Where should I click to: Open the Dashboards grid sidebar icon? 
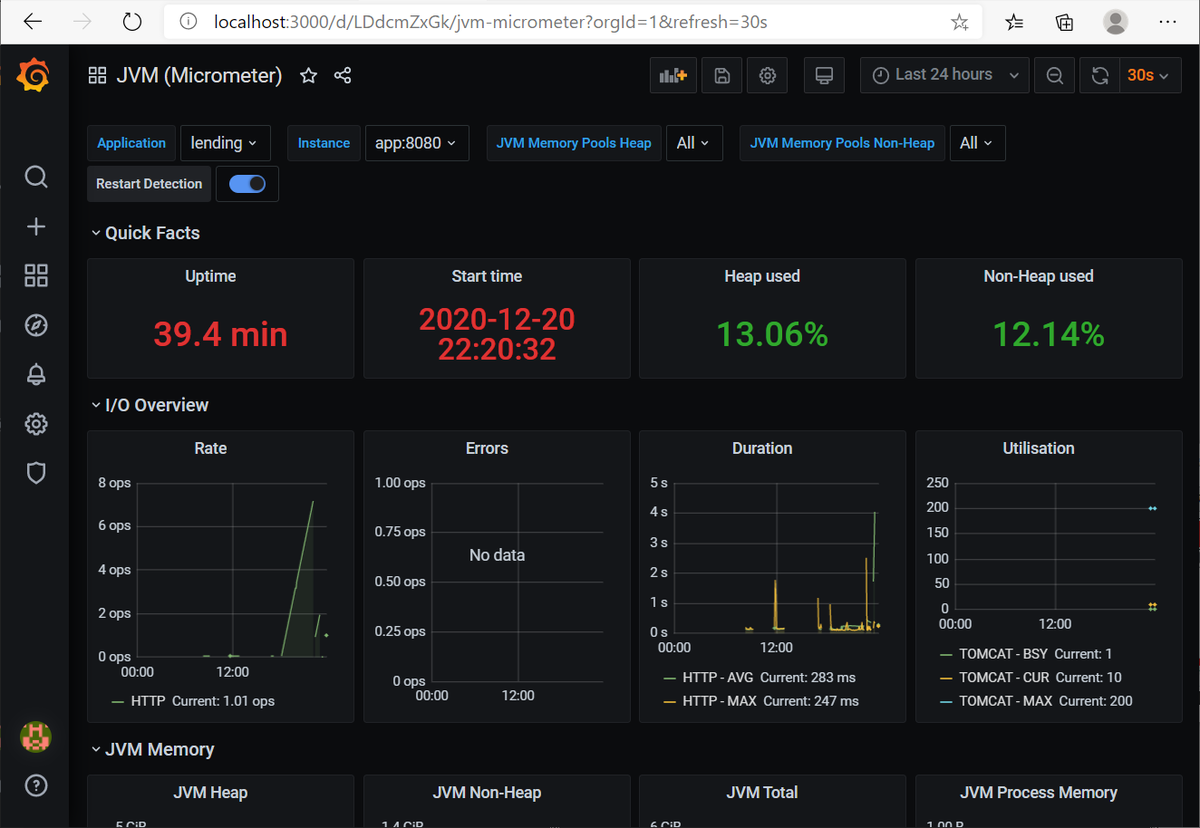[36, 276]
